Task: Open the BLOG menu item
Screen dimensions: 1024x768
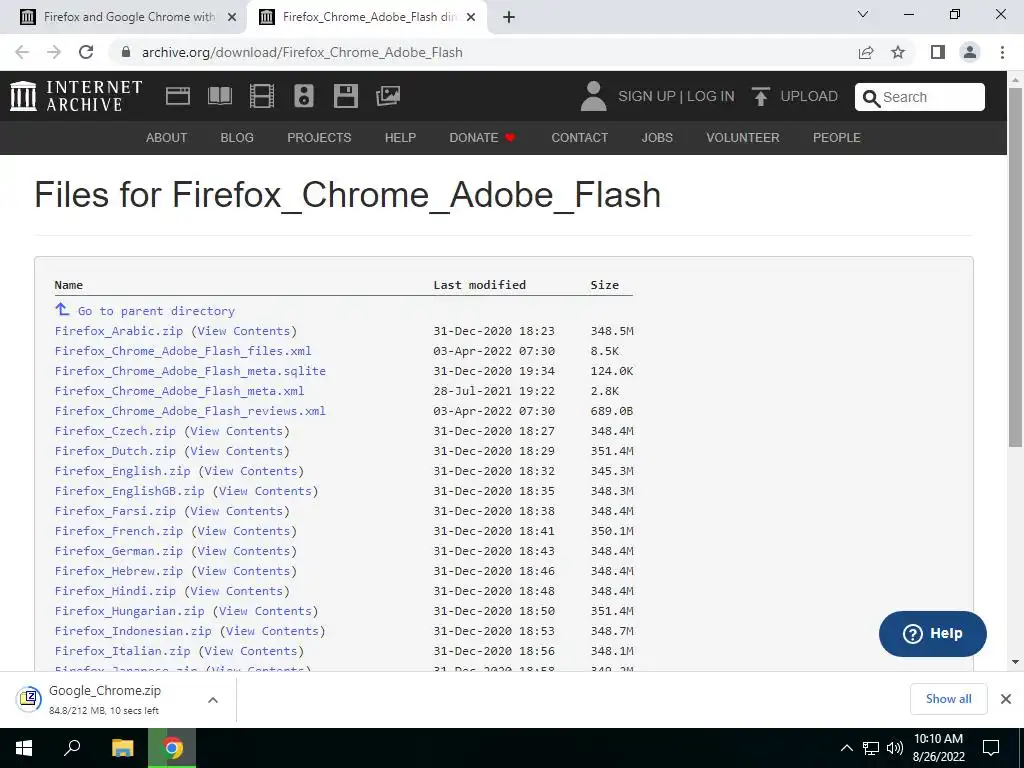Action: 237,138
